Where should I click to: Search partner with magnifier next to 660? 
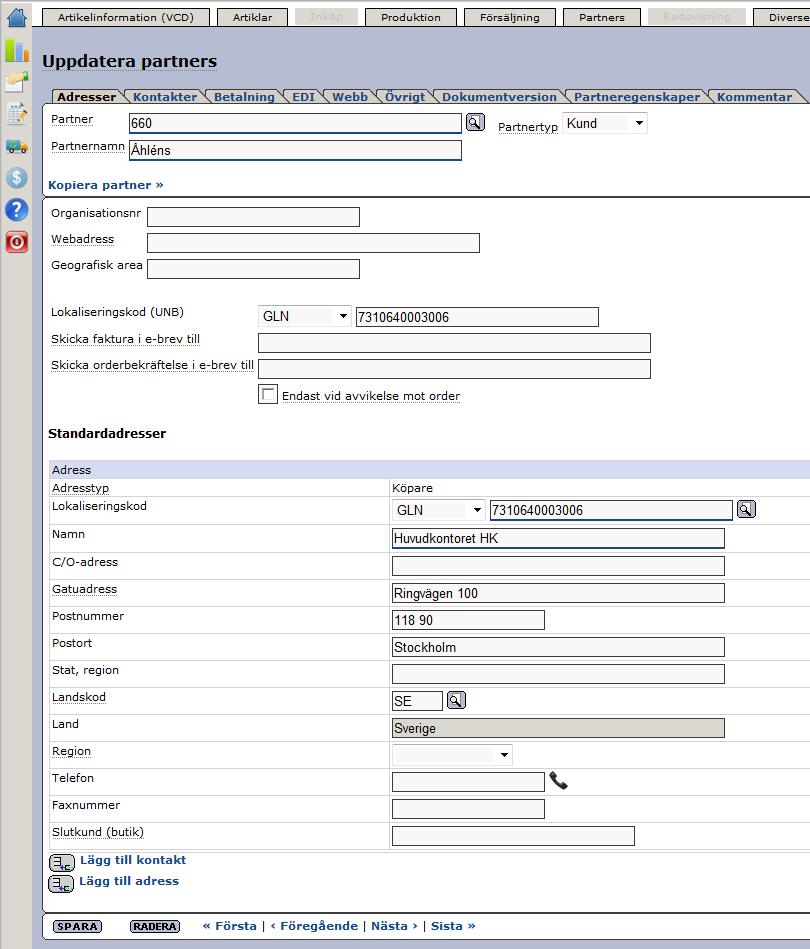coord(475,123)
